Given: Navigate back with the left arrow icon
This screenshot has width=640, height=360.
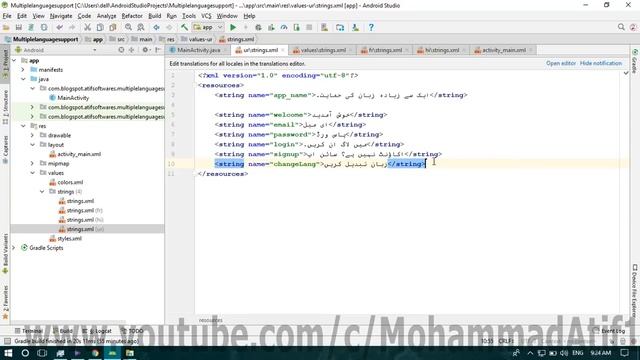Looking at the screenshot, I should pyautogui.click(x=156, y=27).
